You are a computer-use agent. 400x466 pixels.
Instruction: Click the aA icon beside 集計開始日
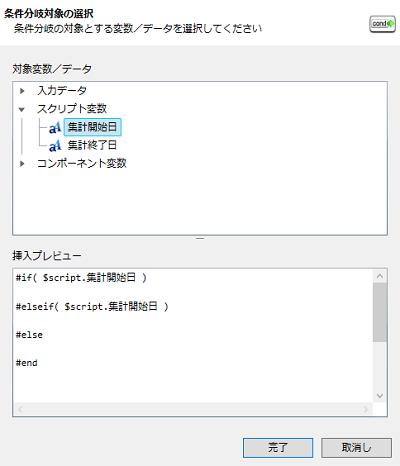(55, 127)
